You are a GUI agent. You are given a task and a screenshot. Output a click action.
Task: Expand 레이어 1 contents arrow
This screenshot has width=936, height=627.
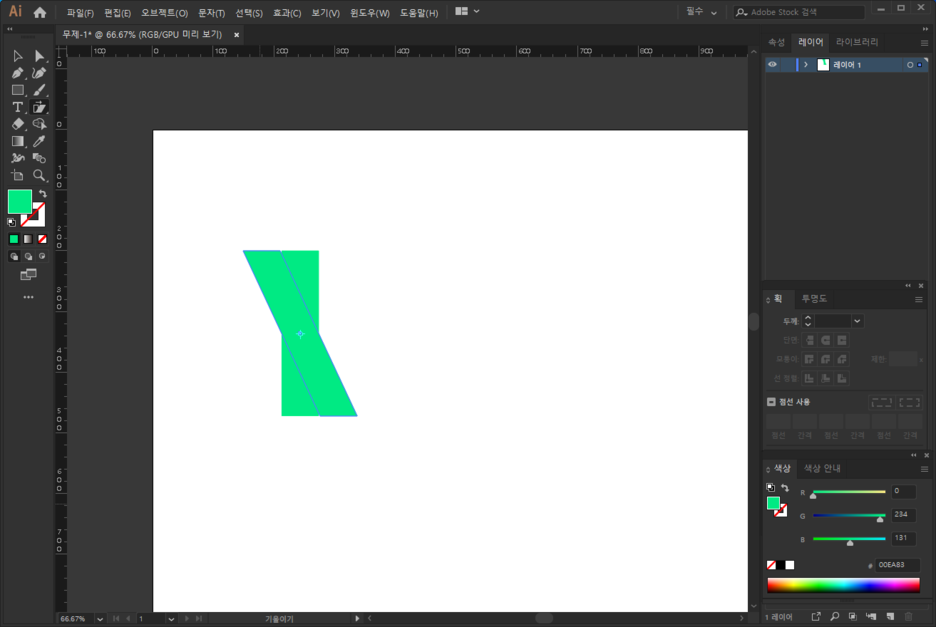806,64
